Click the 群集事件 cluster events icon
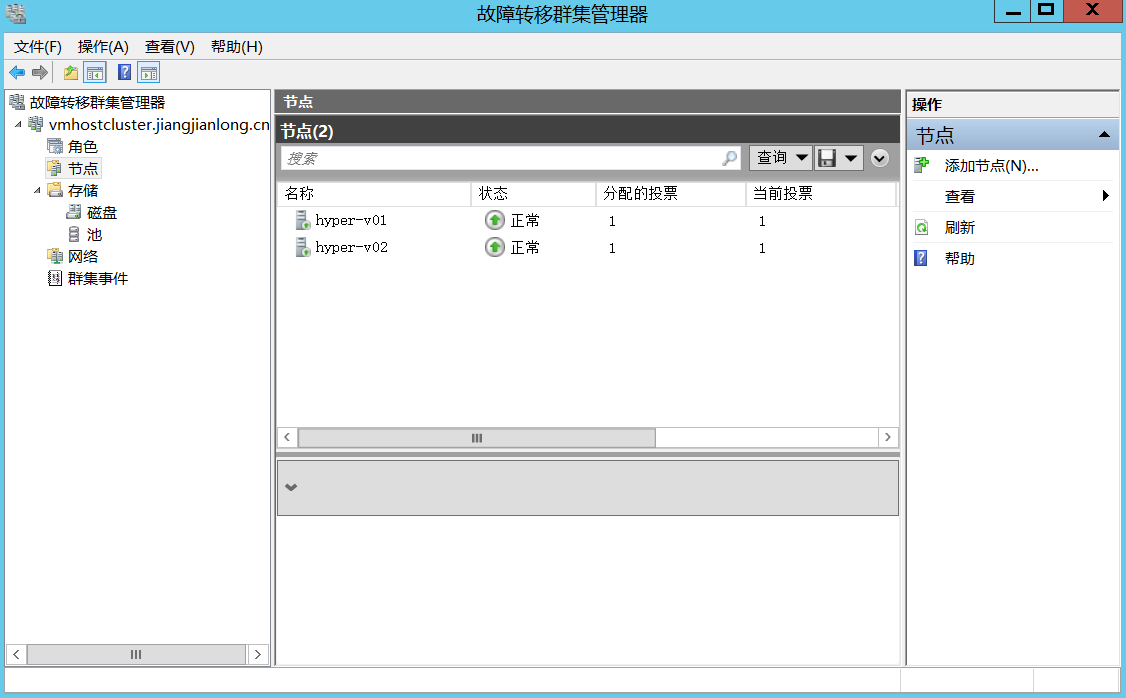Viewport: 1126px width, 698px height. click(x=55, y=278)
